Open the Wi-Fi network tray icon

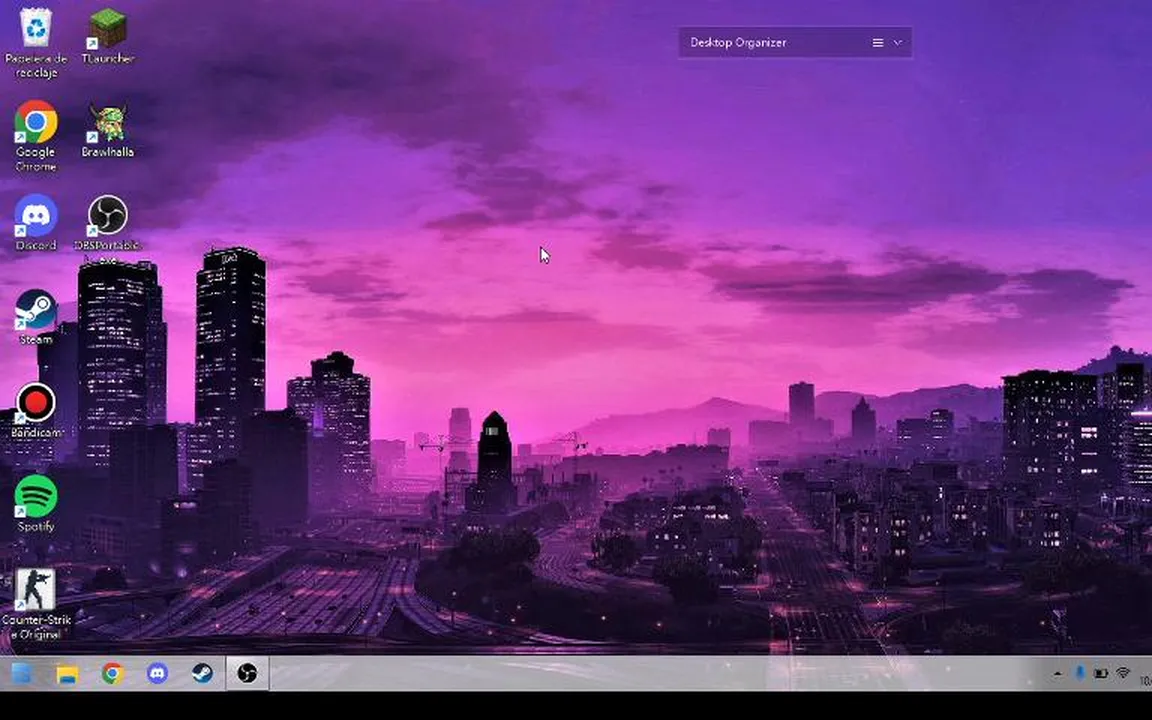coord(1123,673)
